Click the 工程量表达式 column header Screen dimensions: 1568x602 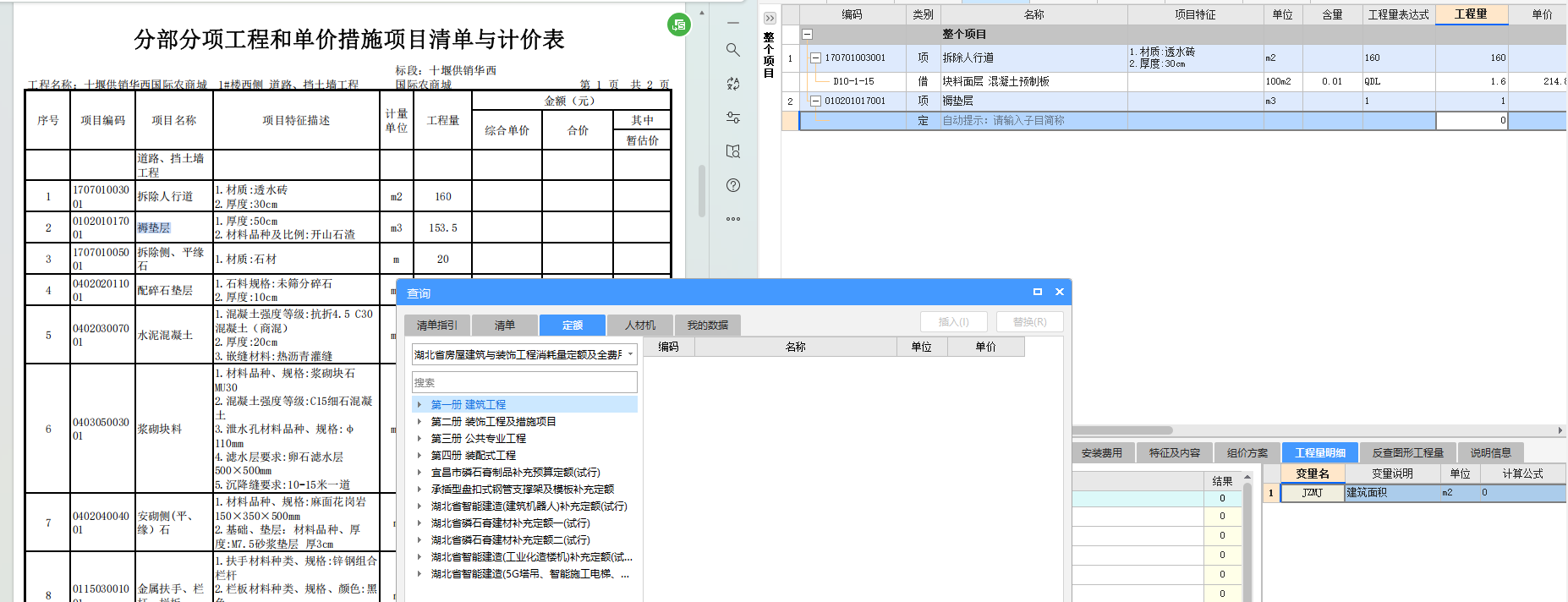coord(1399,14)
